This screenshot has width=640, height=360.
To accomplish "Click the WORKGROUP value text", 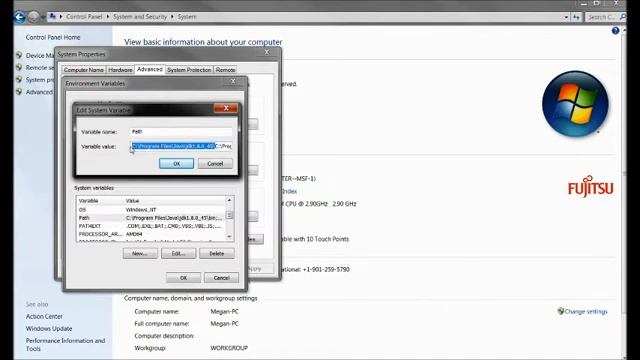I will point(229,348).
